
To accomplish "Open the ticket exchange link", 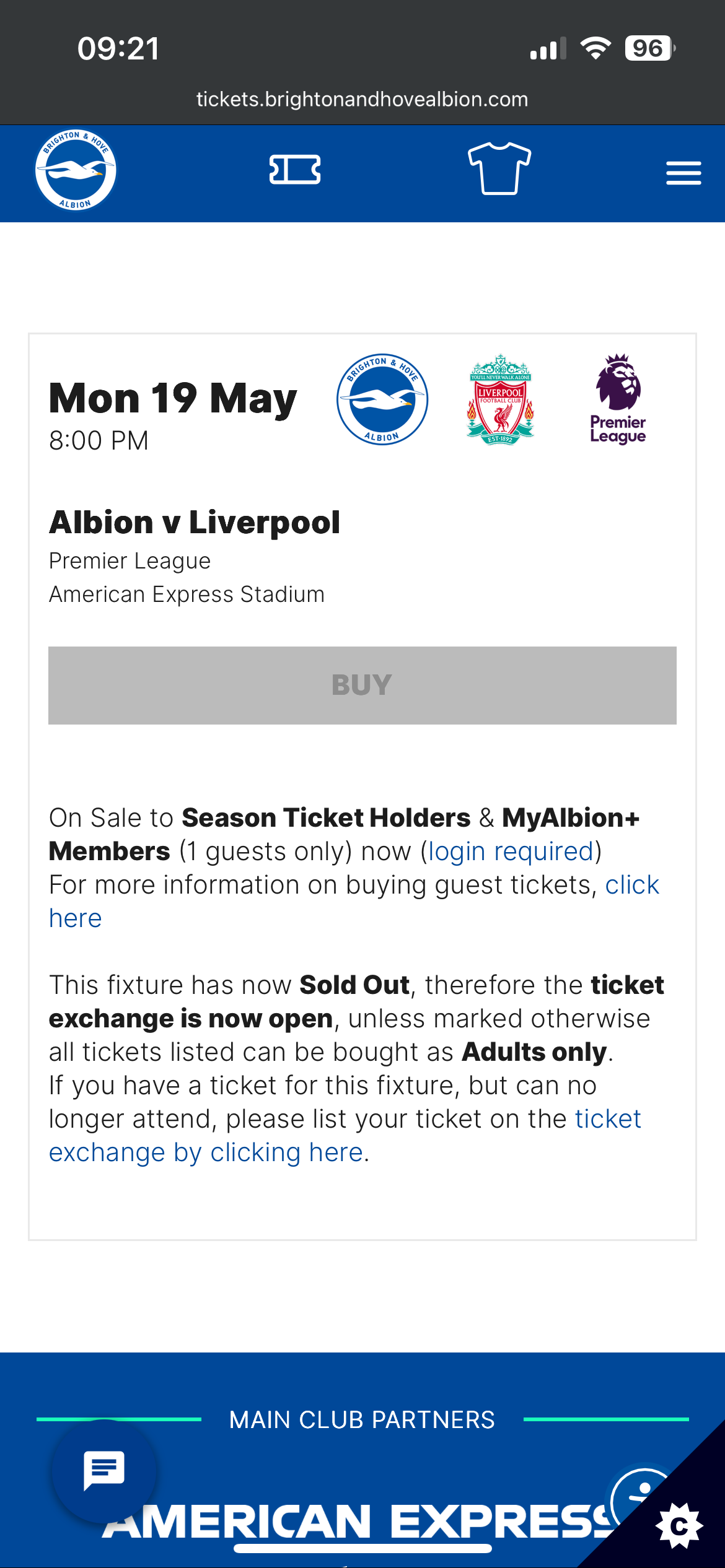I will (345, 1136).
